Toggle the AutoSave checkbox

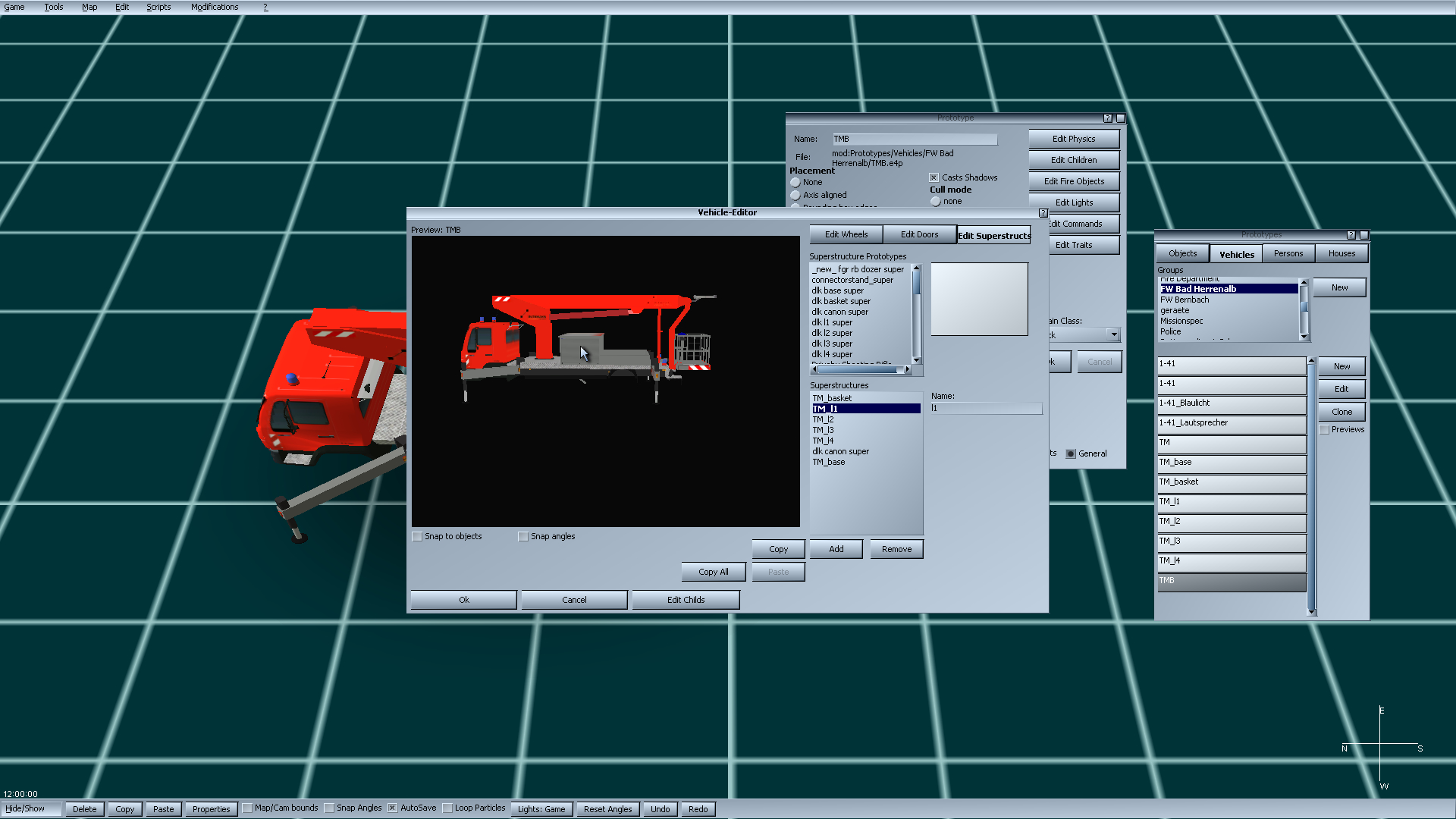(393, 808)
